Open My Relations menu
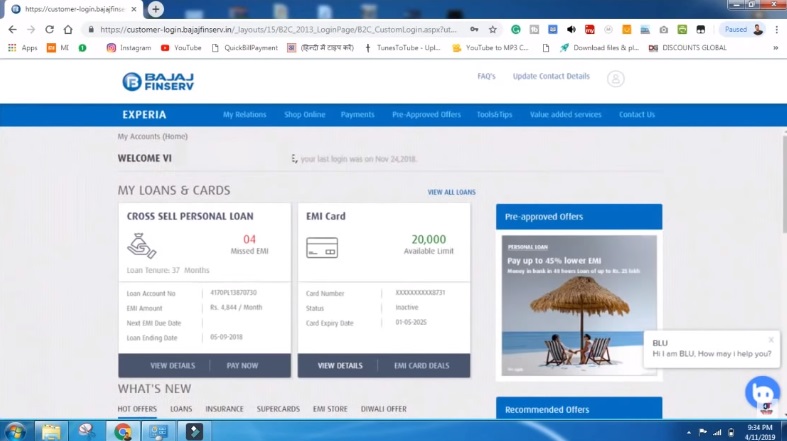The image size is (787, 441). point(244,114)
